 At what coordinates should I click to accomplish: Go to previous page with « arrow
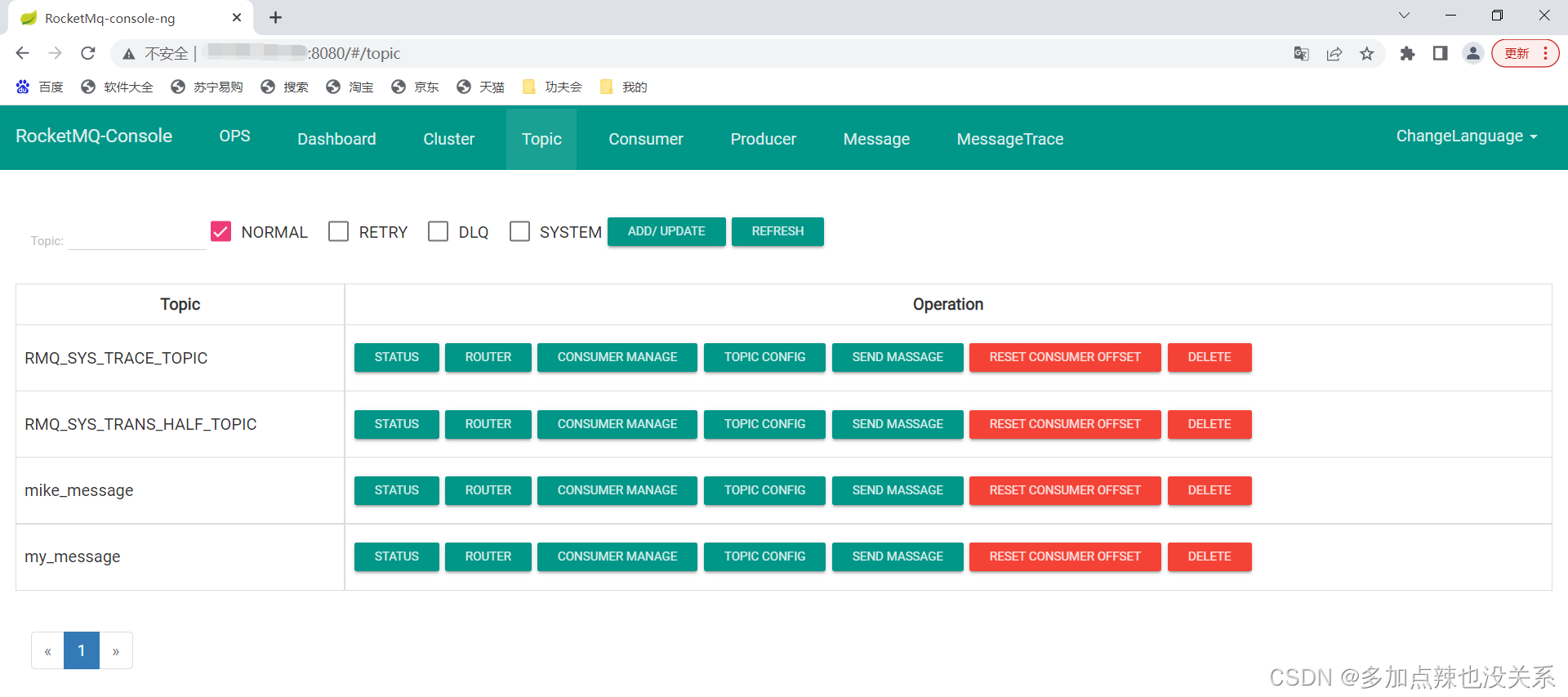[47, 650]
